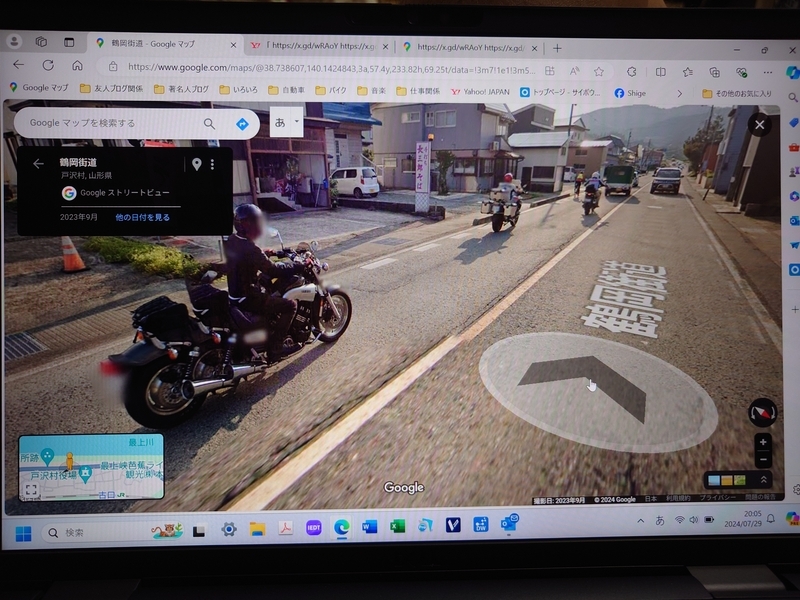Open a new tab with the plus button
Screen dimensions: 800x600
pos(557,48)
